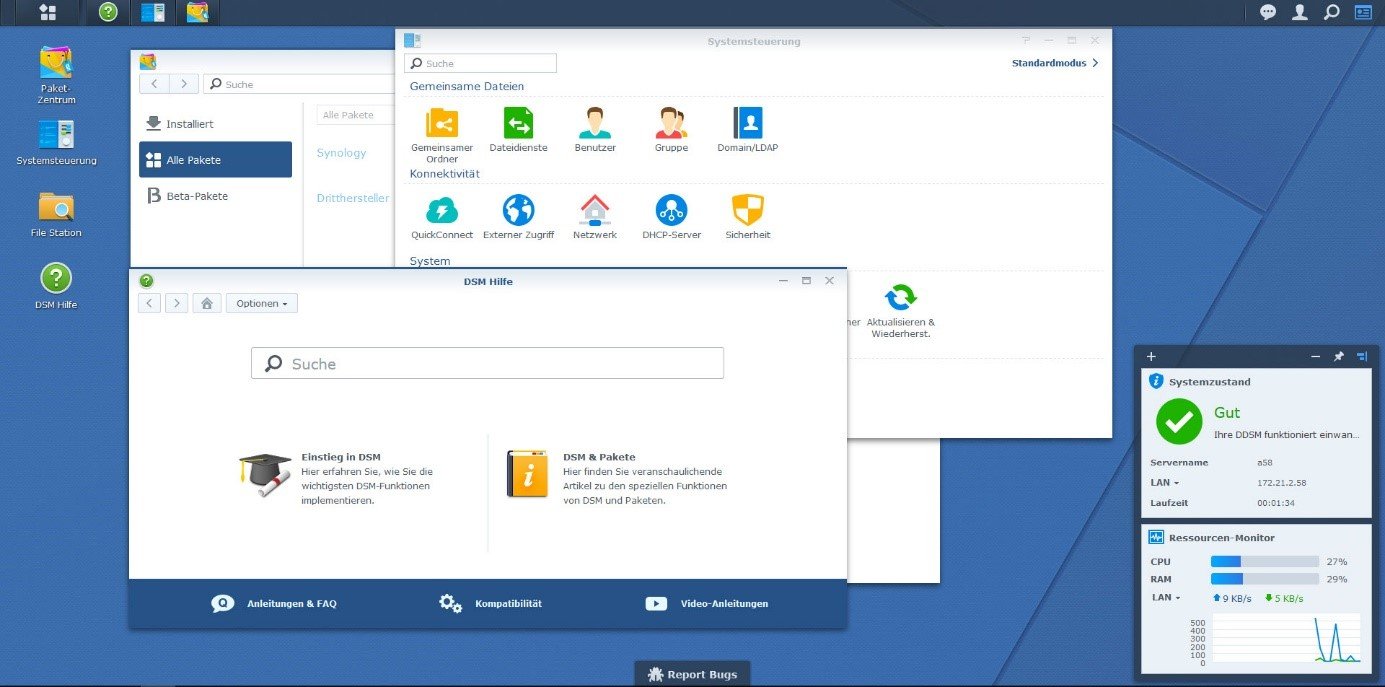Screen dimensions: 1385x687
Task: Expand LAN dropdown in Ressourcen-Monitor widget
Action: coord(1166,598)
